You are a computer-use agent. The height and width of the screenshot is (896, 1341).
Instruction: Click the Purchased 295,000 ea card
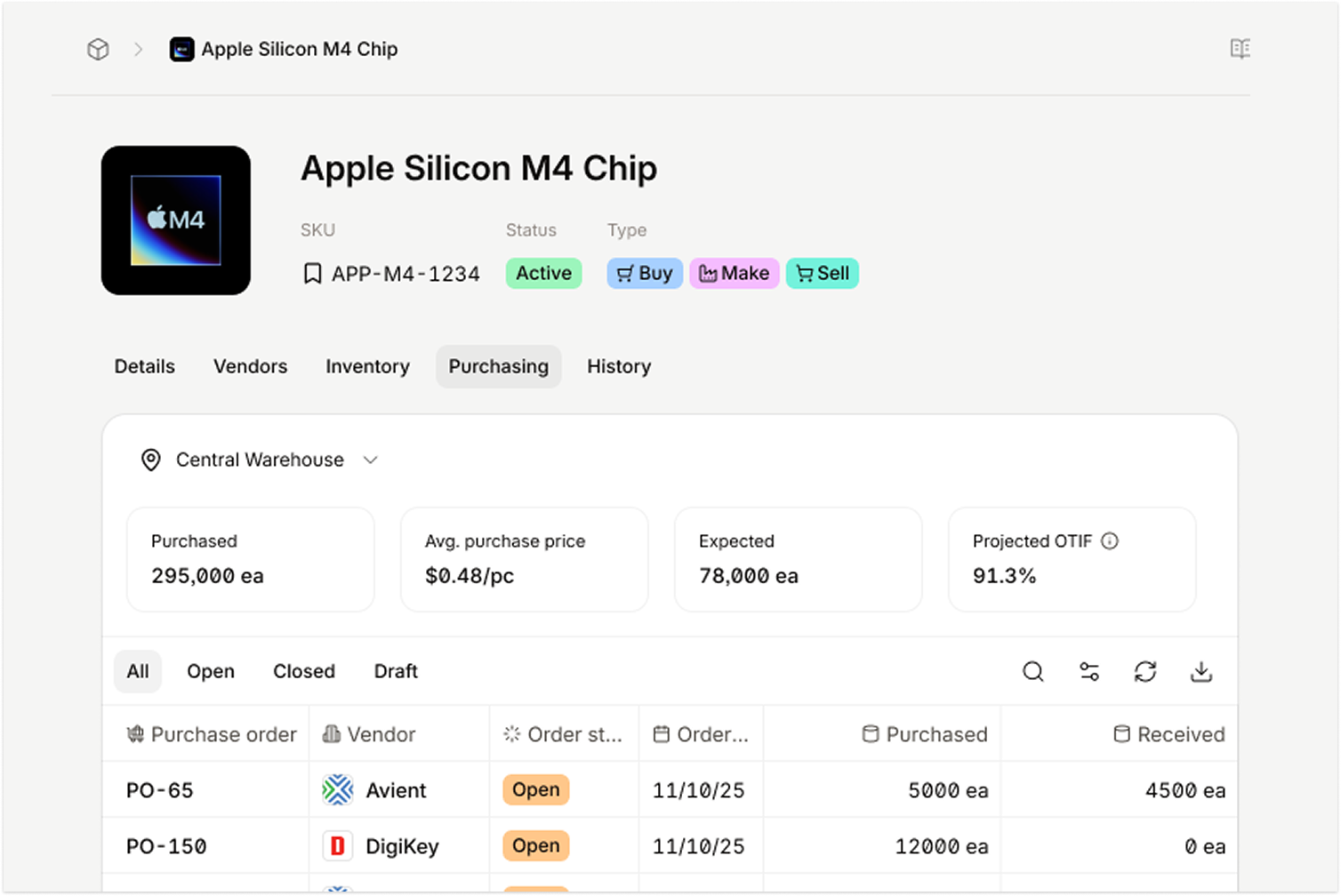[251, 559]
